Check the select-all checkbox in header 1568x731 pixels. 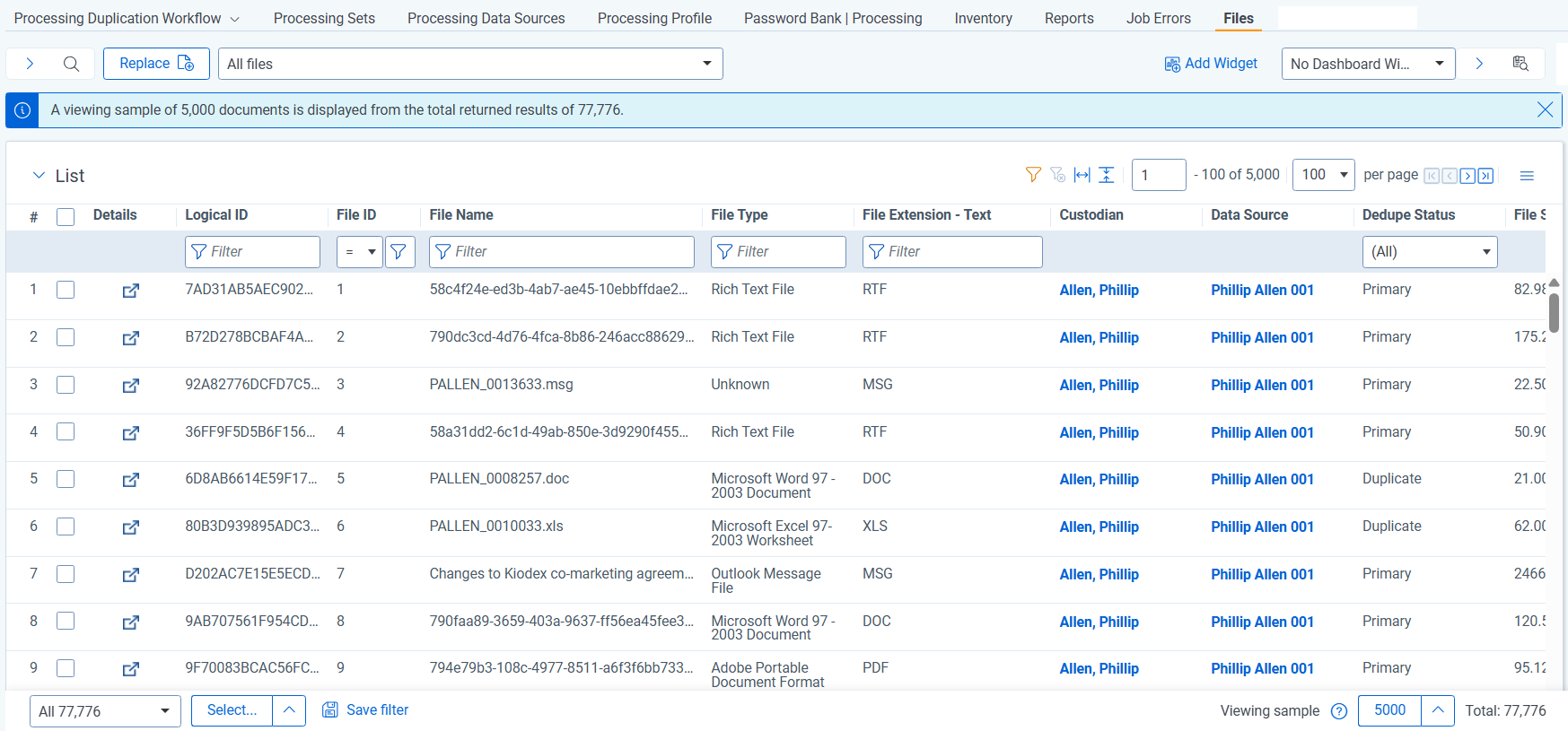pyautogui.click(x=66, y=216)
